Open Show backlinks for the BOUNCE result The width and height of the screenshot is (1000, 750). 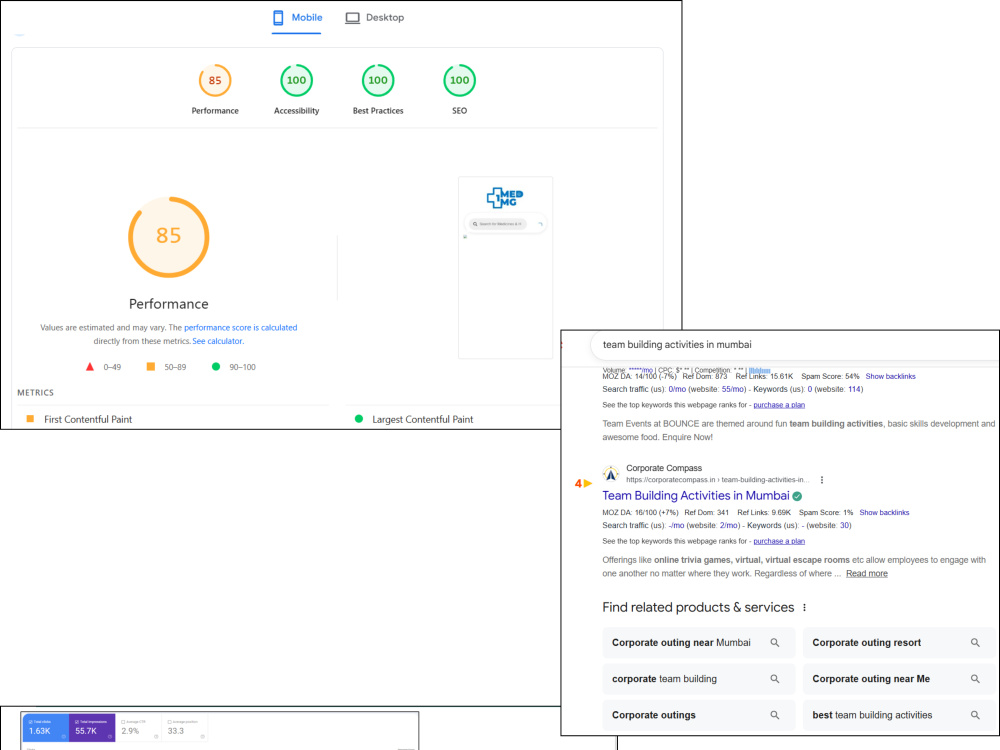tap(890, 376)
